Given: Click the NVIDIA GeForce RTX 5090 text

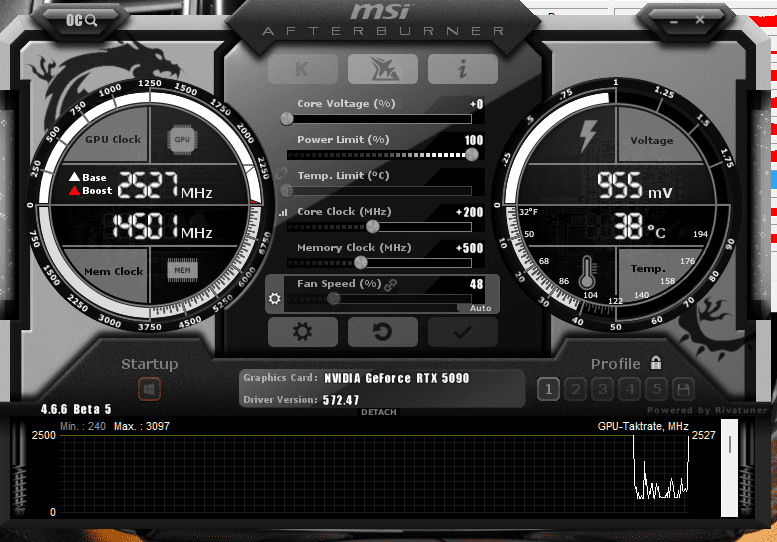Looking at the screenshot, I should pyautogui.click(x=396, y=379).
